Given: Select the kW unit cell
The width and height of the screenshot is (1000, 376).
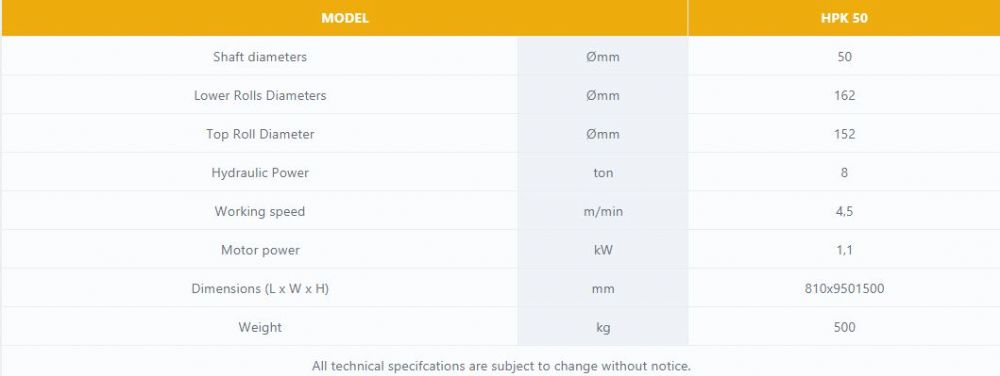Looking at the screenshot, I should 603,250.
